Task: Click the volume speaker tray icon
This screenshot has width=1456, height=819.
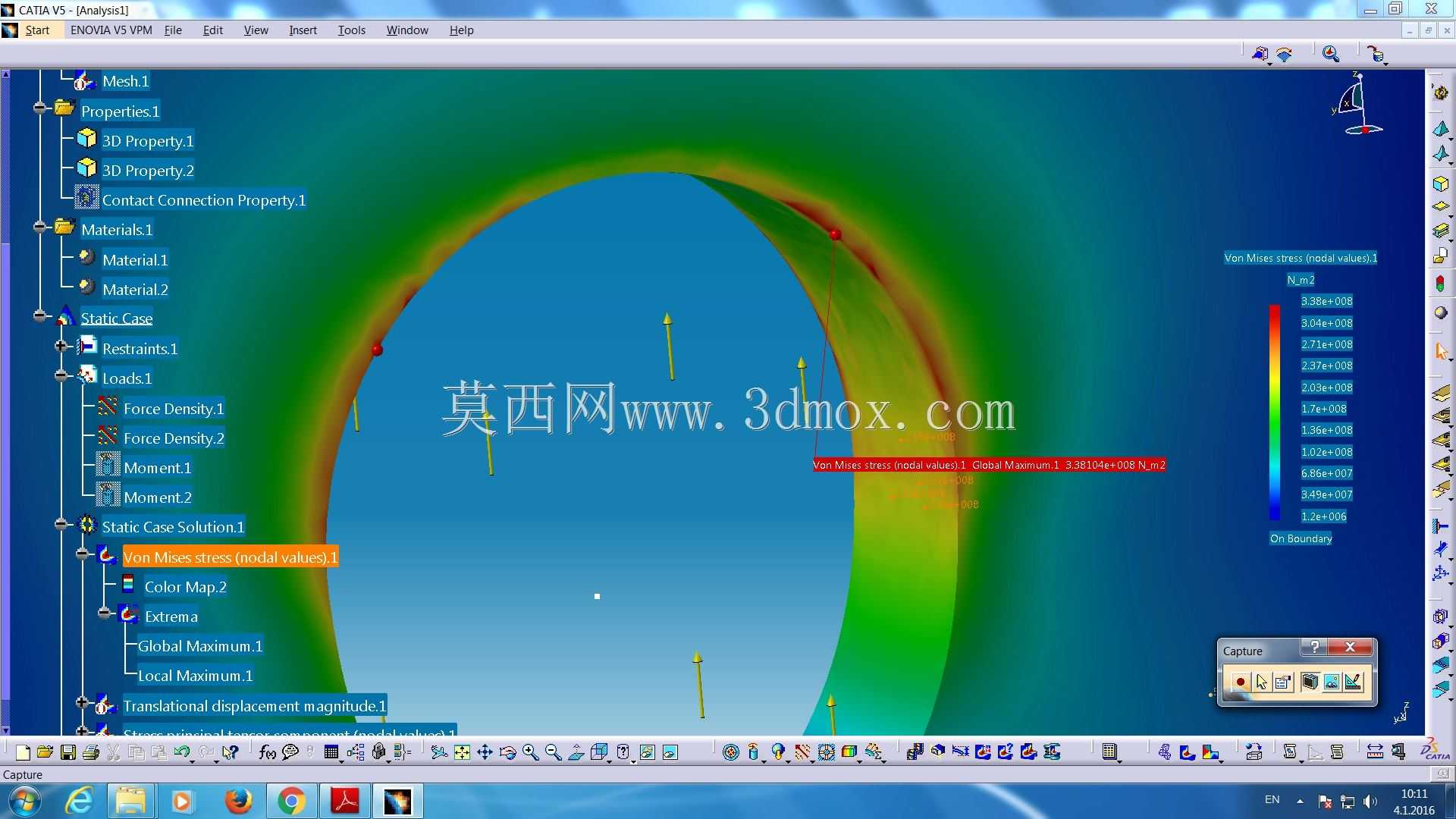Action: (1370, 802)
